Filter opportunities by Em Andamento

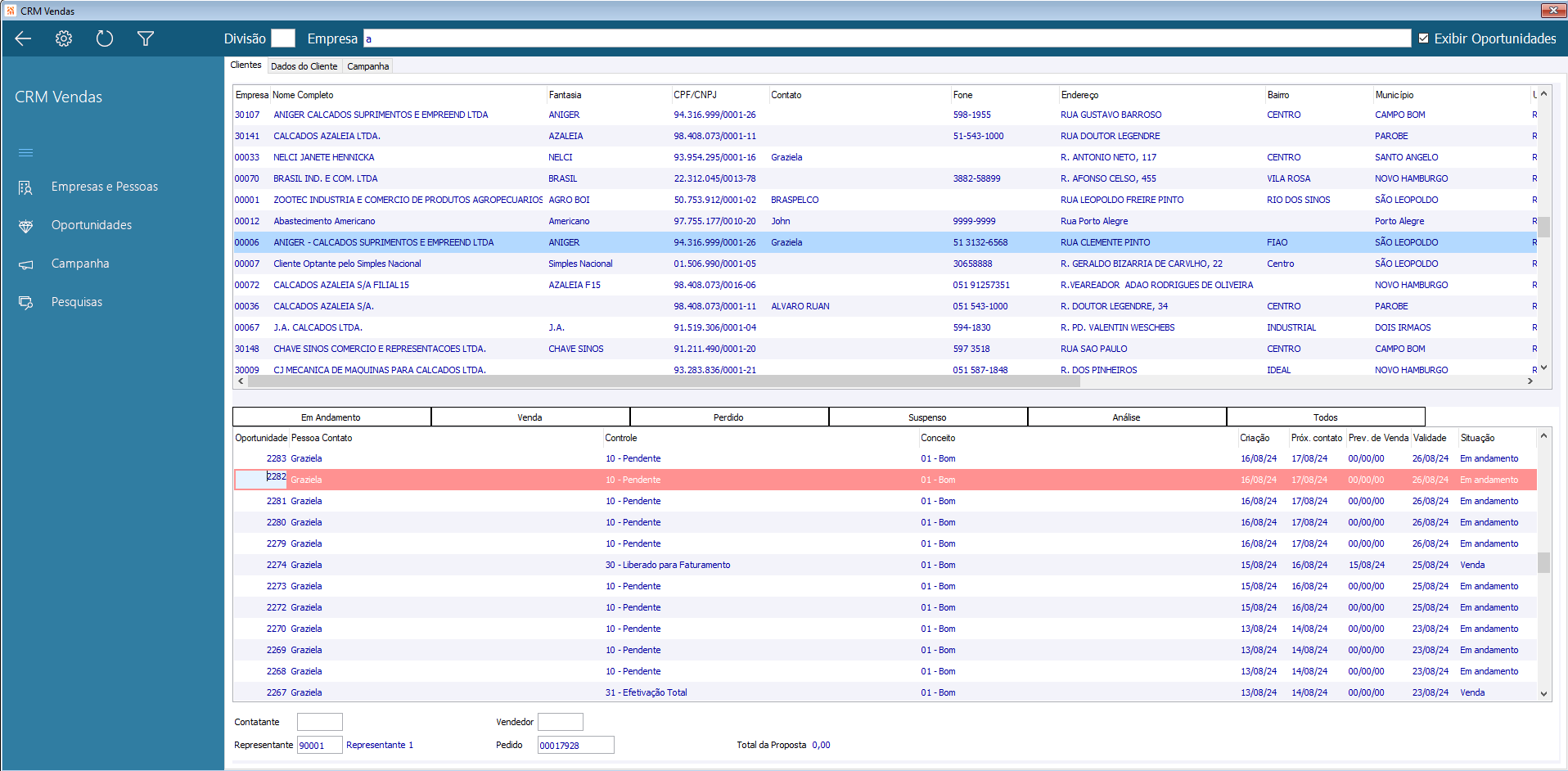tap(331, 417)
